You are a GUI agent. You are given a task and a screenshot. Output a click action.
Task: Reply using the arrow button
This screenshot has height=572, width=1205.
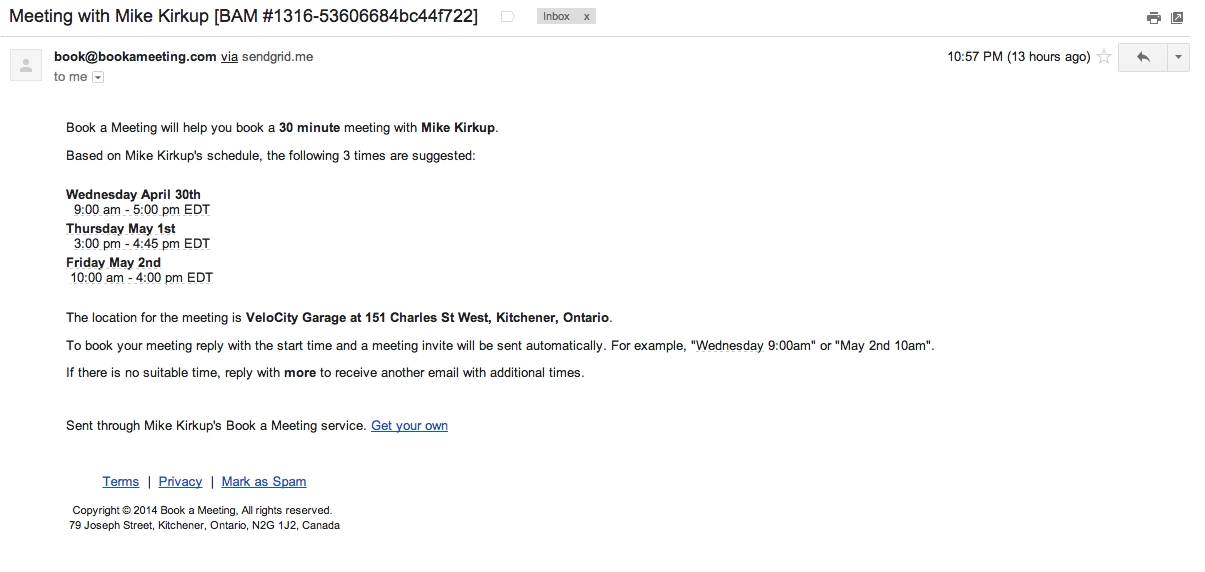click(1143, 57)
